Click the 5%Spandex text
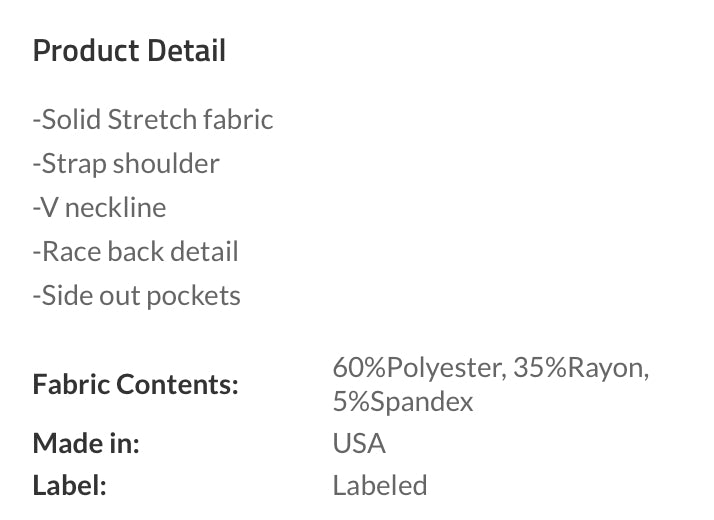Viewport: 714px width, 520px height. (x=403, y=402)
